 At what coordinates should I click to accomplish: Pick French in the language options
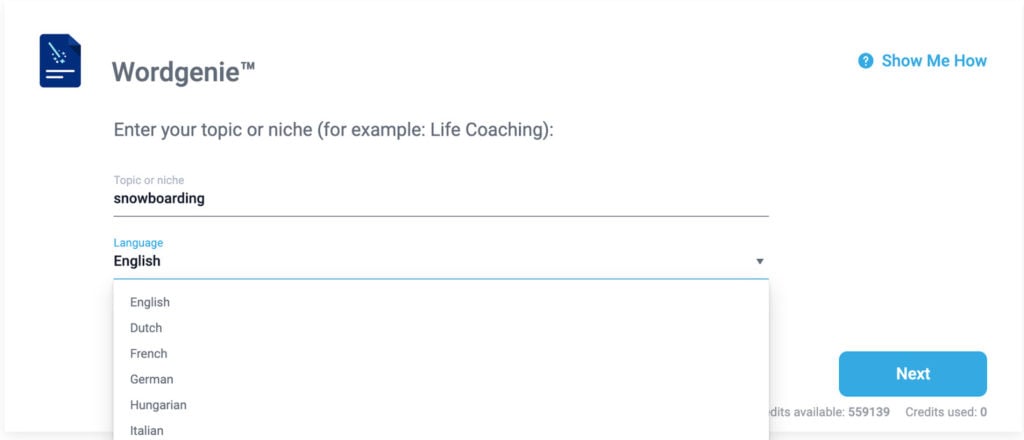pos(149,354)
